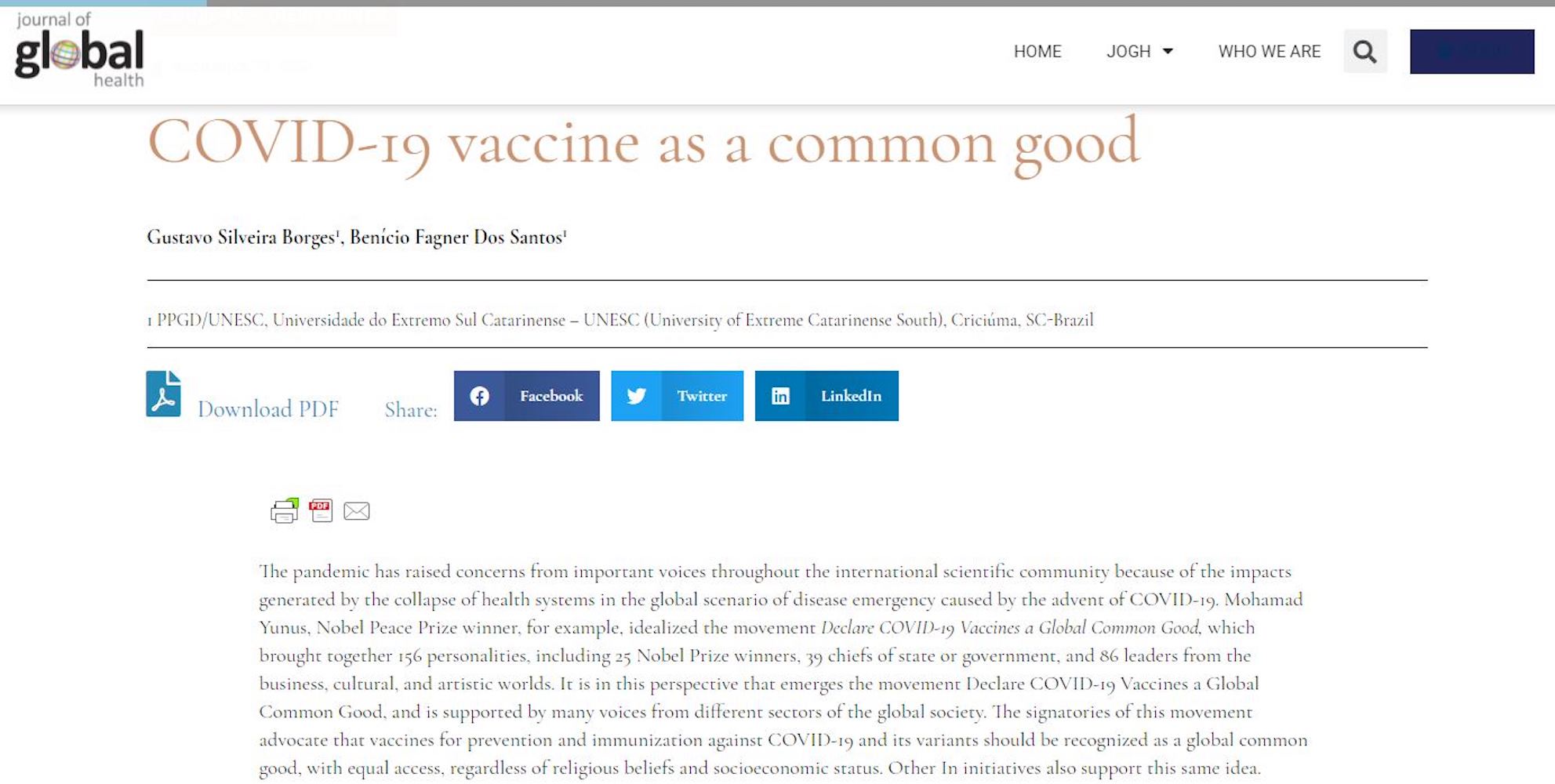This screenshot has width=1555, height=784.
Task: Email the article via the envelope icon
Action: click(357, 511)
